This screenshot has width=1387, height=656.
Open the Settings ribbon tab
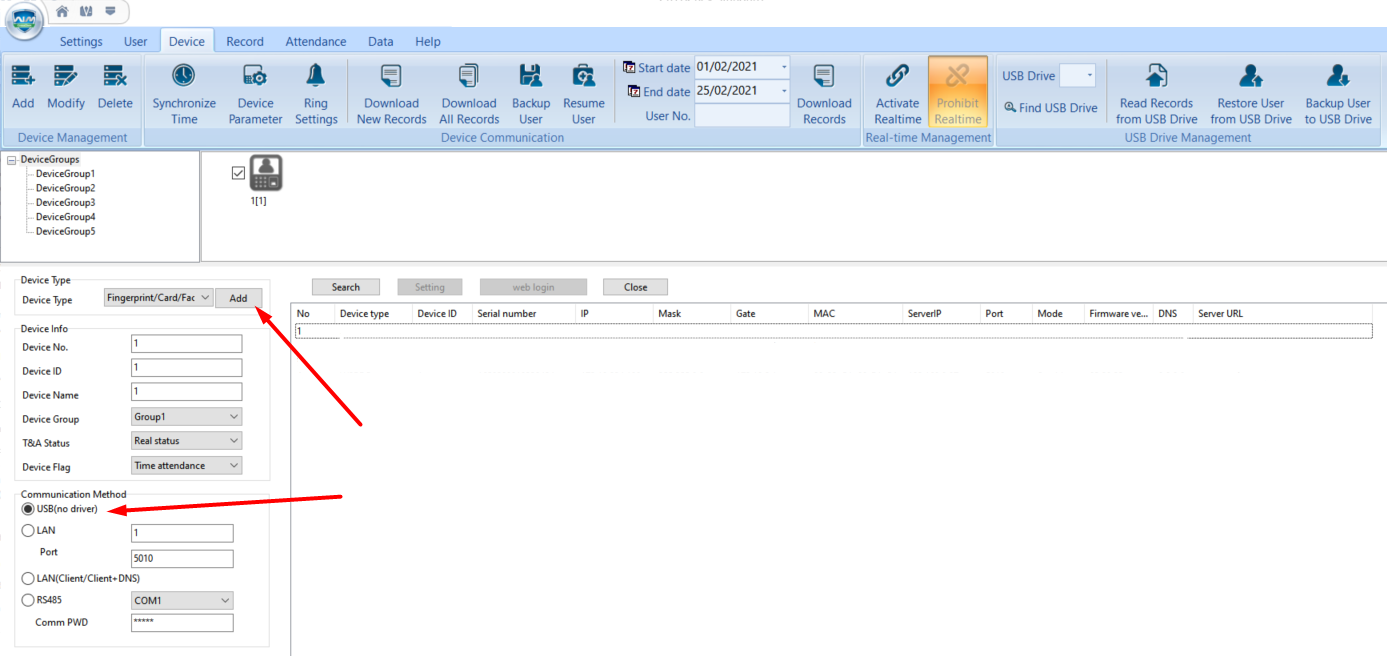click(x=81, y=41)
